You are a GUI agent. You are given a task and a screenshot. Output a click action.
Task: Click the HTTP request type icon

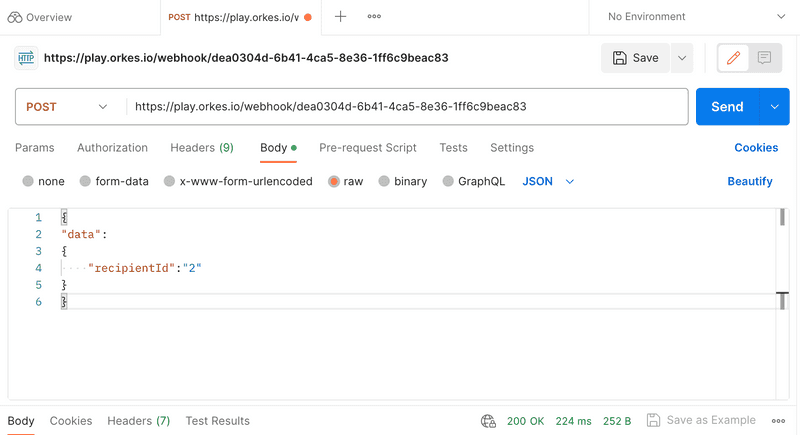pyautogui.click(x=26, y=58)
